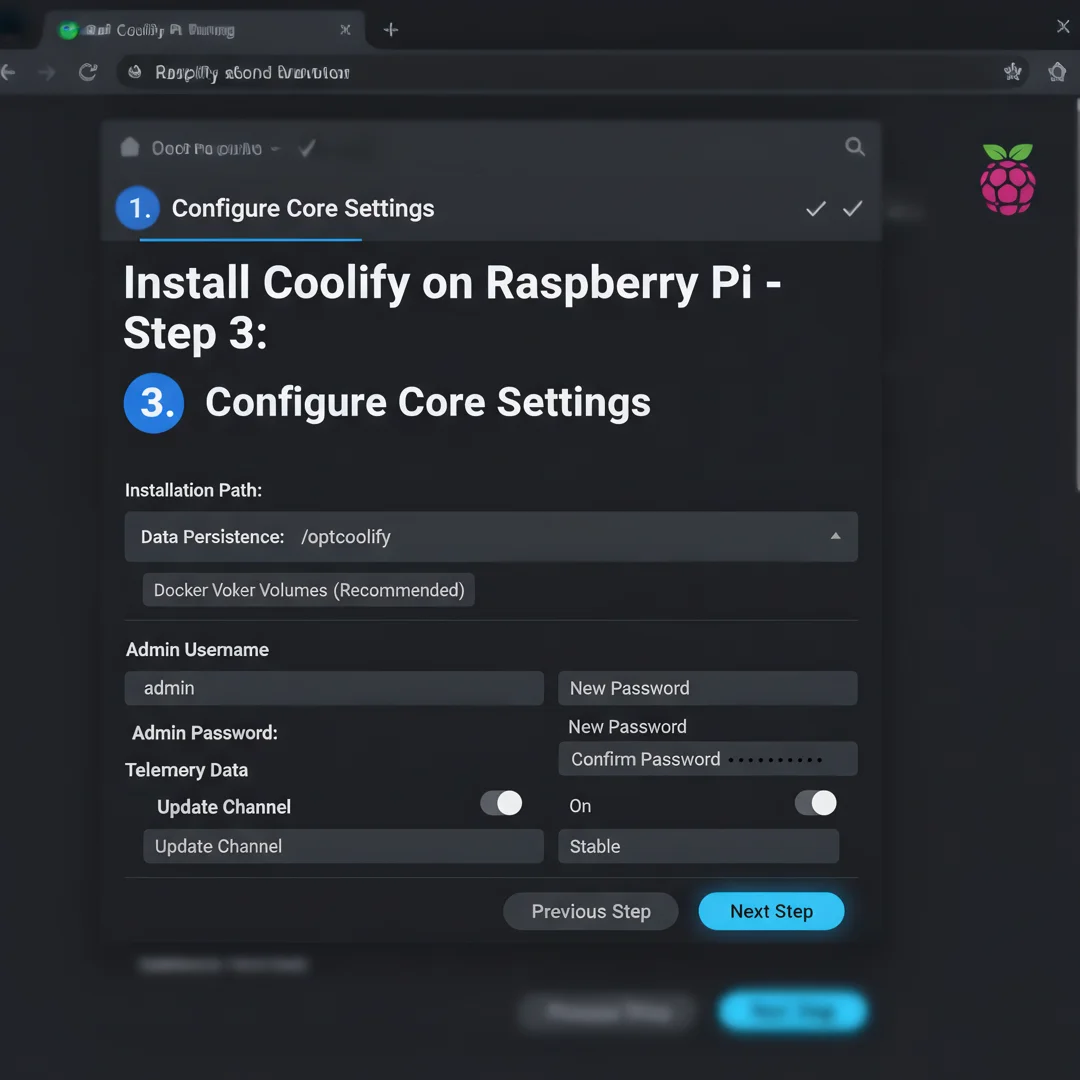
Task: Open search with magnifier icon
Action: pyautogui.click(x=855, y=147)
